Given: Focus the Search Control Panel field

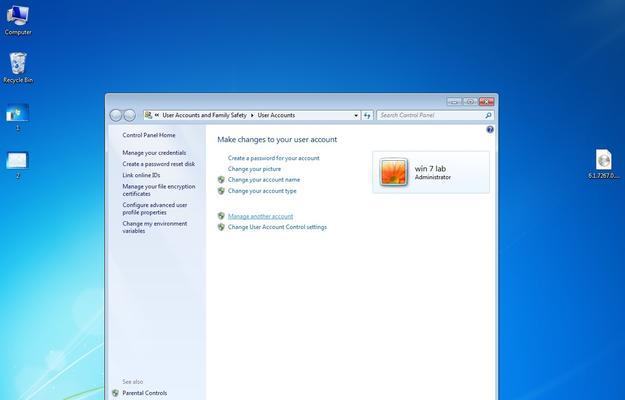Looking at the screenshot, I should point(430,115).
